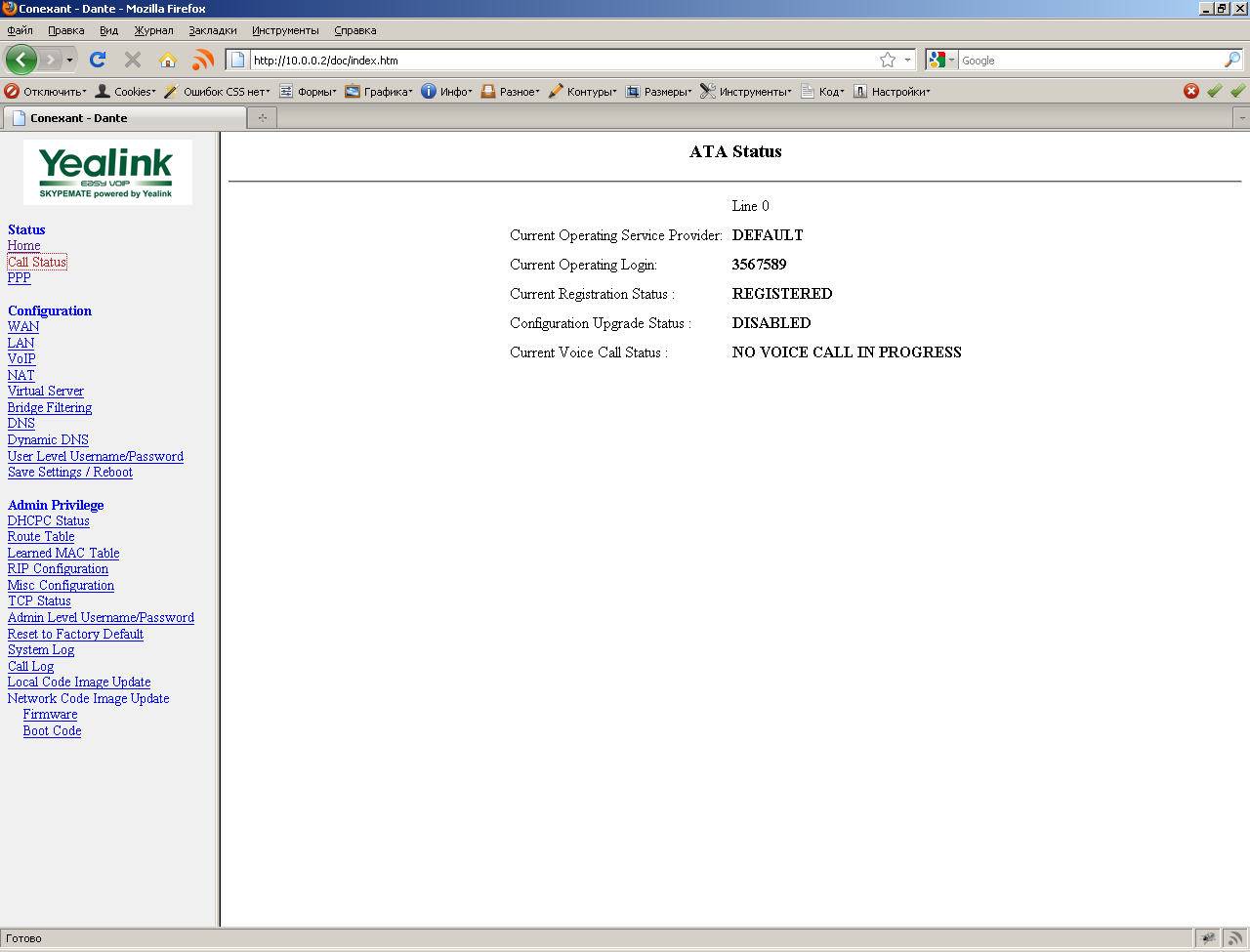The width and height of the screenshot is (1250, 952).
Task: Open the Boot Code link
Action: [x=53, y=731]
